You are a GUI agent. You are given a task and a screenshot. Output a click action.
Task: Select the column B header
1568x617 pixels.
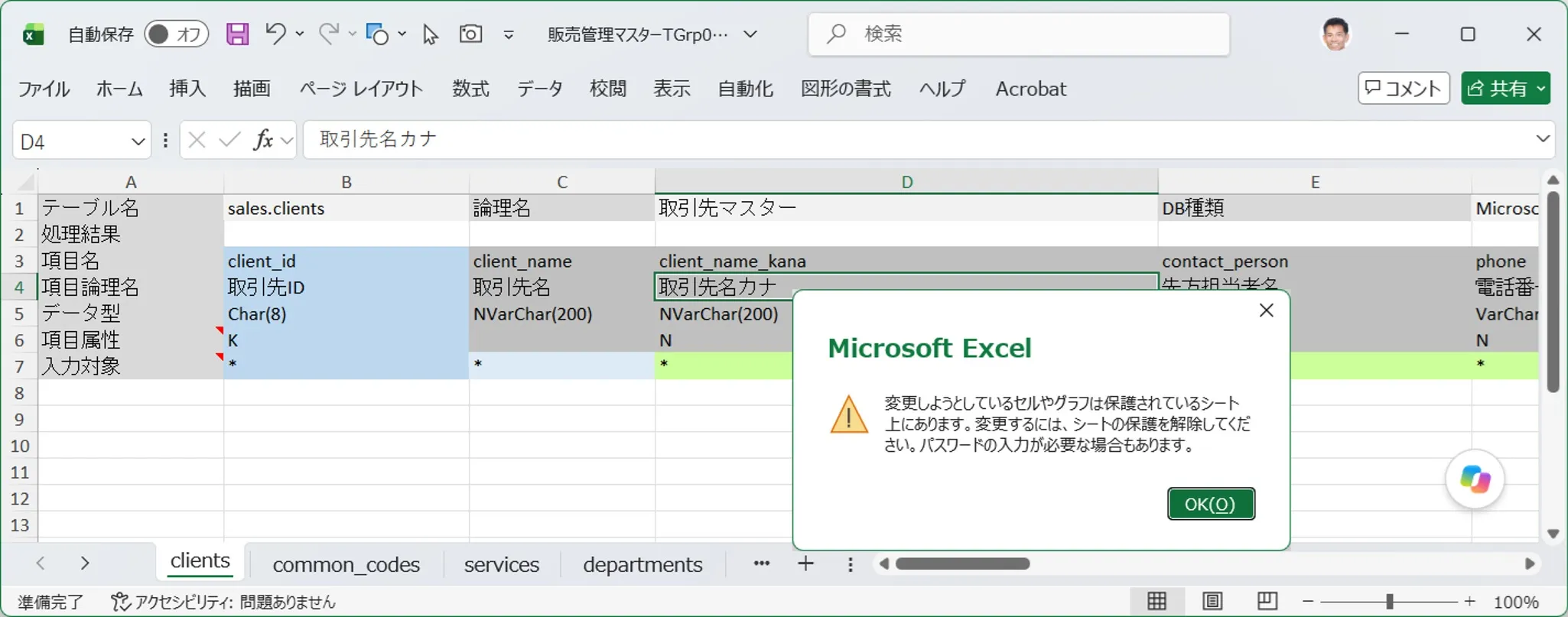click(x=346, y=182)
